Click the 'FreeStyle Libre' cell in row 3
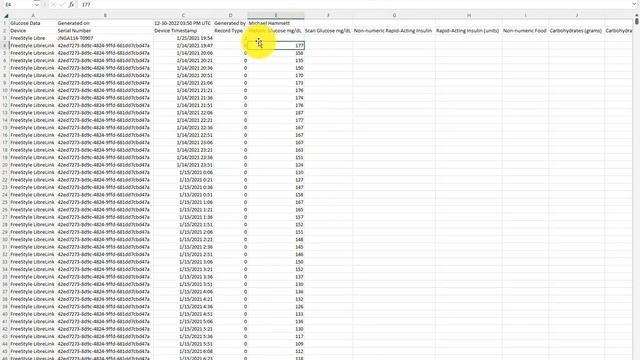The image size is (640, 360). click(x=33, y=38)
